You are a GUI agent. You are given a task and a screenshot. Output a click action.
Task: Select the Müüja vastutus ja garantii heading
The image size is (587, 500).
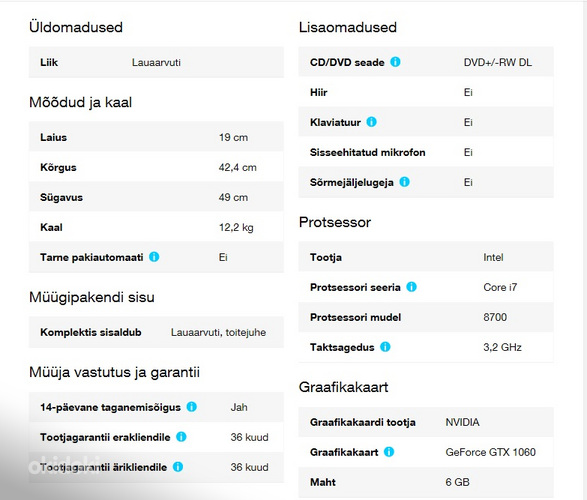pyautogui.click(x=115, y=372)
